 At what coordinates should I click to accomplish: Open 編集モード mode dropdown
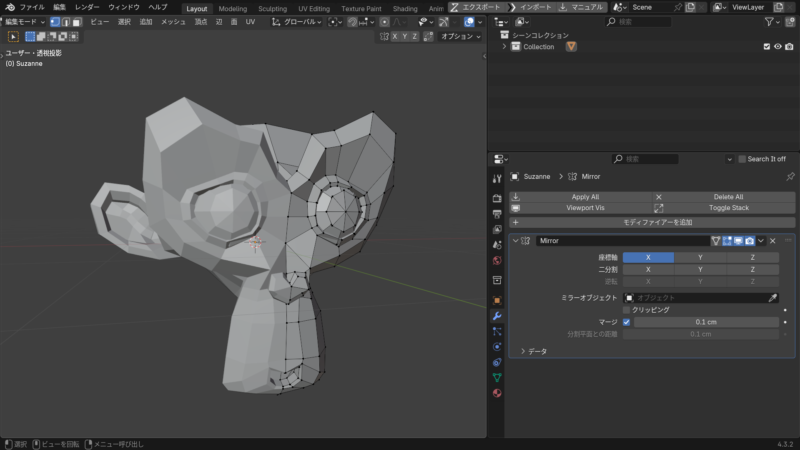pyautogui.click(x=23, y=22)
